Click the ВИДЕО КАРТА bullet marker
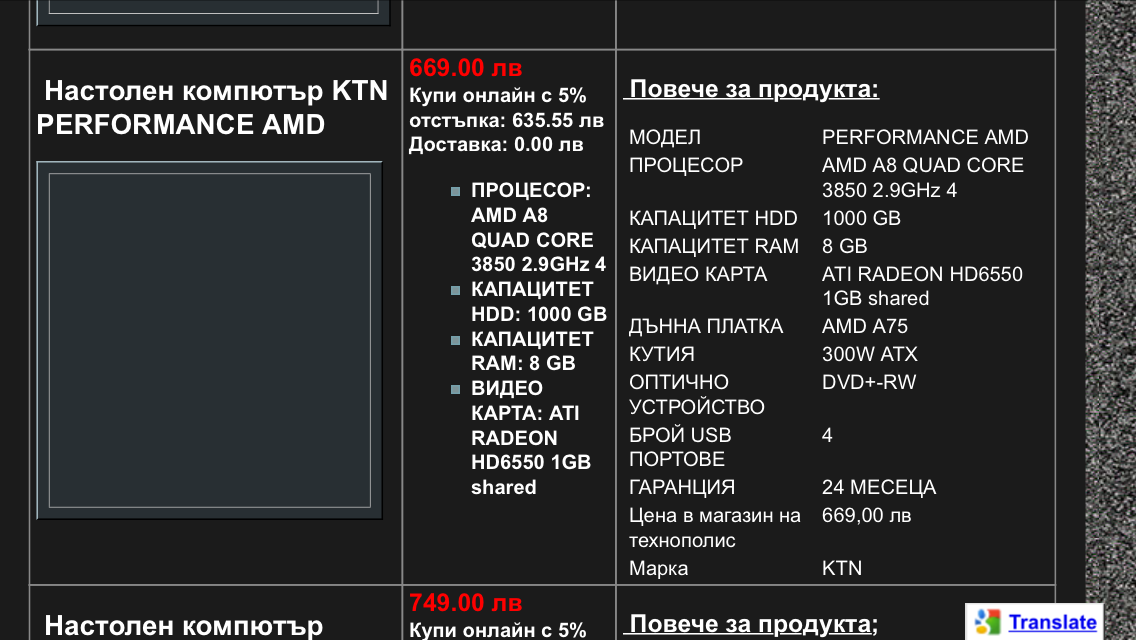 pyautogui.click(x=455, y=389)
